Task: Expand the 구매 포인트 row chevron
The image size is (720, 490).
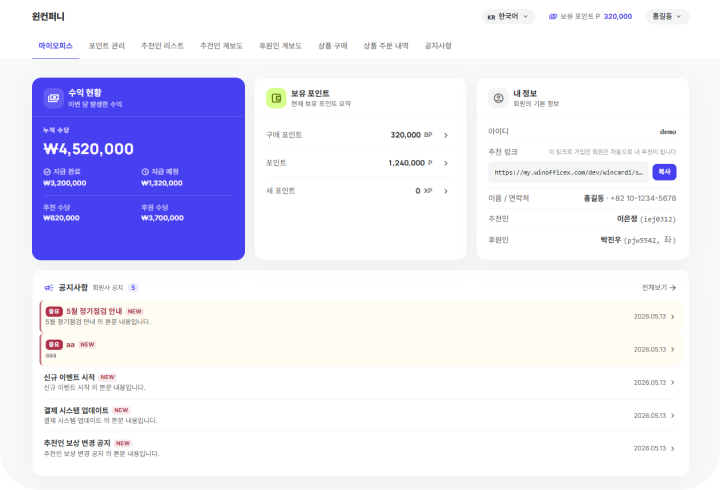Action: coord(446,135)
